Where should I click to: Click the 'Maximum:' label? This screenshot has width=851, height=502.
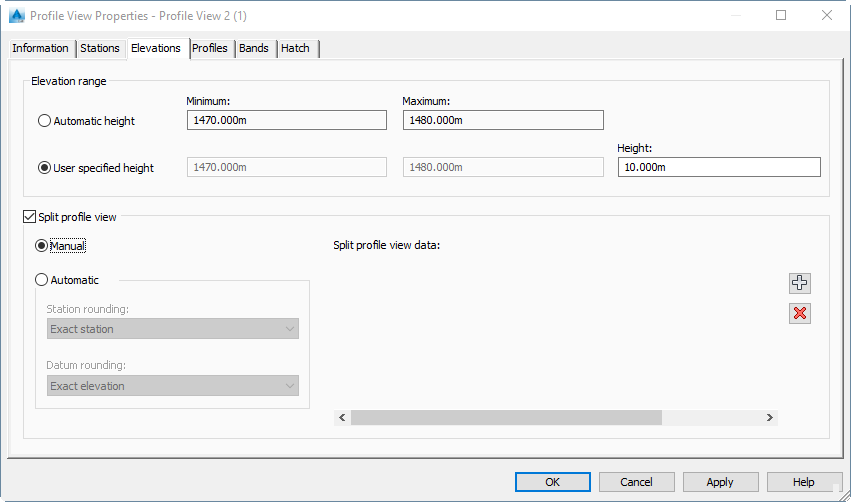pyautogui.click(x=426, y=101)
